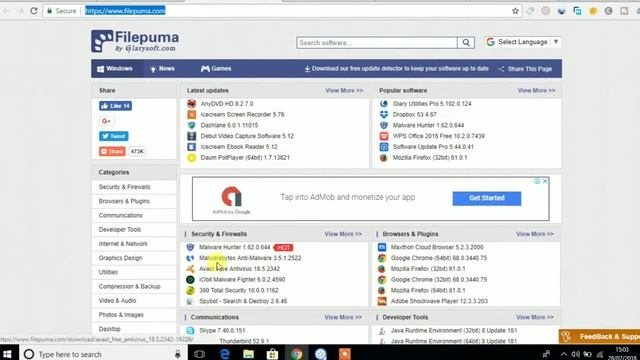This screenshot has width=640, height=360.
Task: Select Communications category in sidebar
Action: (120, 216)
